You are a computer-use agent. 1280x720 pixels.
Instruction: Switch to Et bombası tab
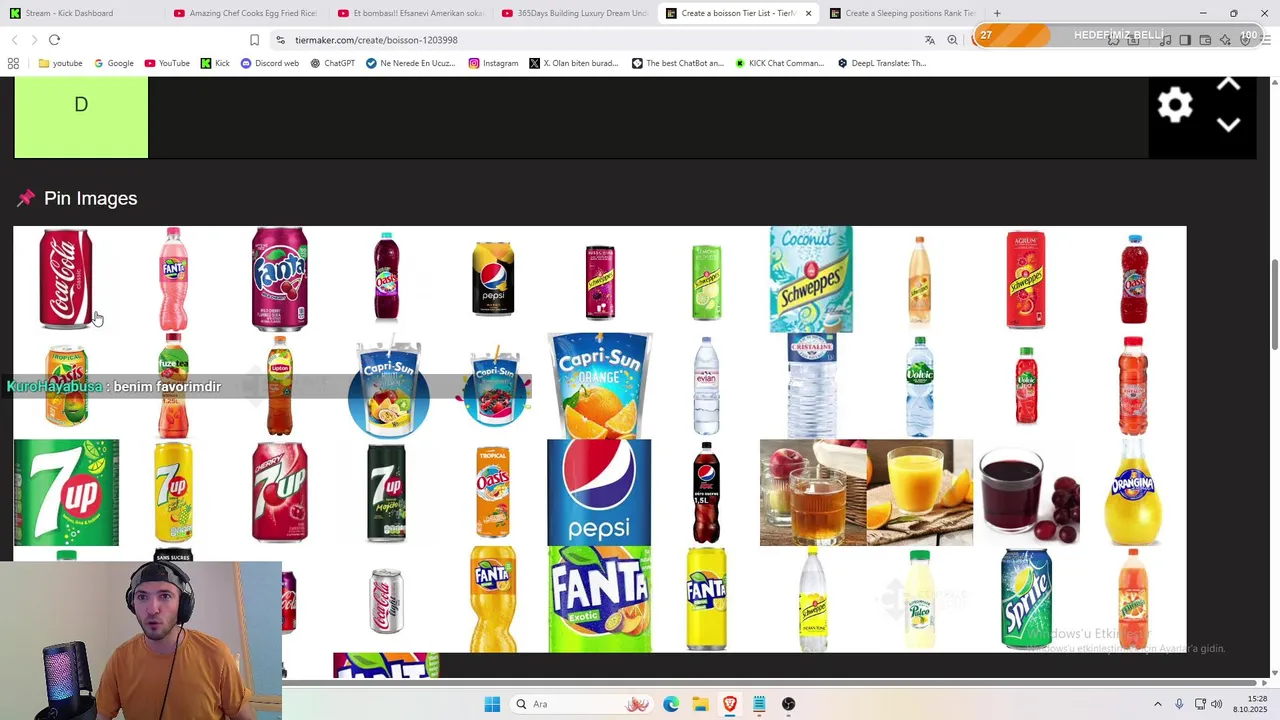(x=410, y=13)
